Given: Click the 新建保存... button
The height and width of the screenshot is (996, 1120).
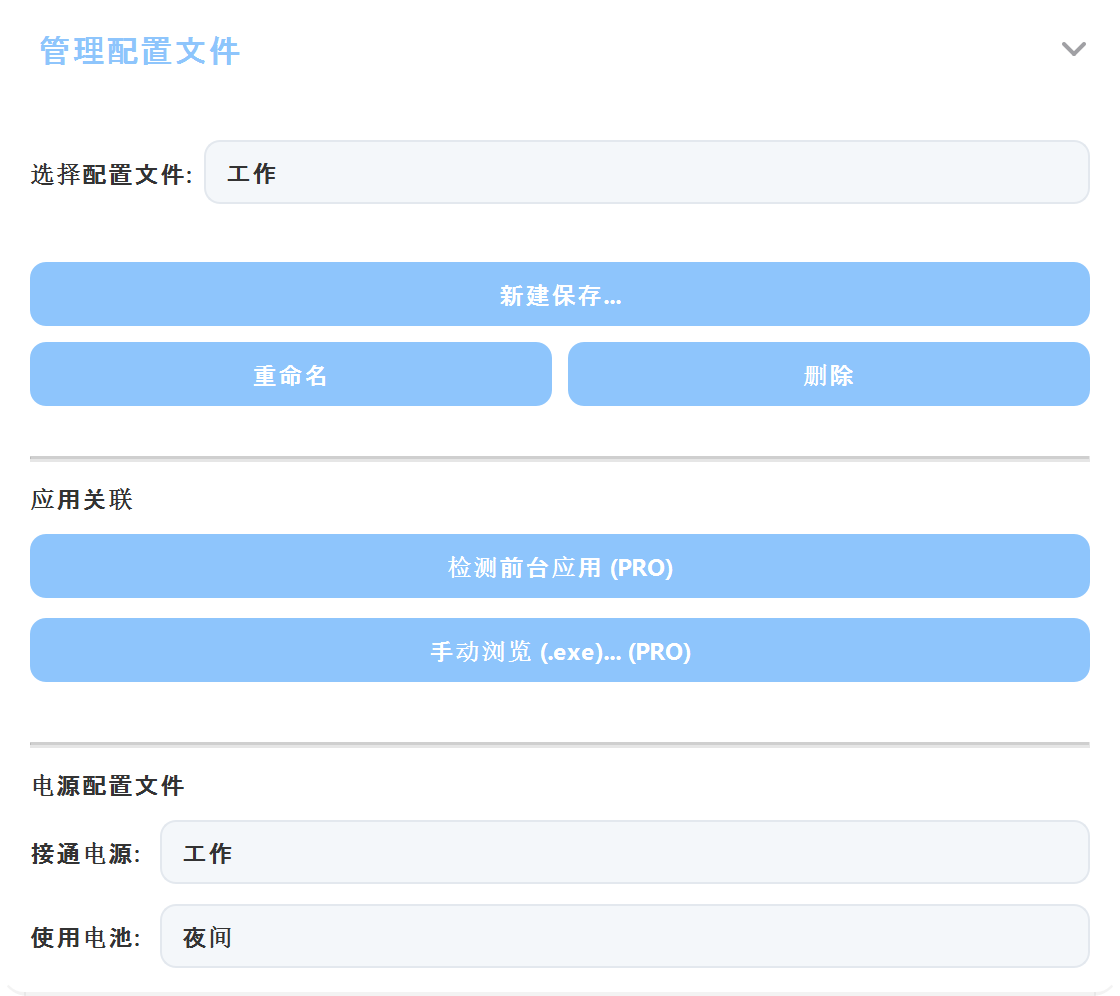Looking at the screenshot, I should tap(559, 294).
